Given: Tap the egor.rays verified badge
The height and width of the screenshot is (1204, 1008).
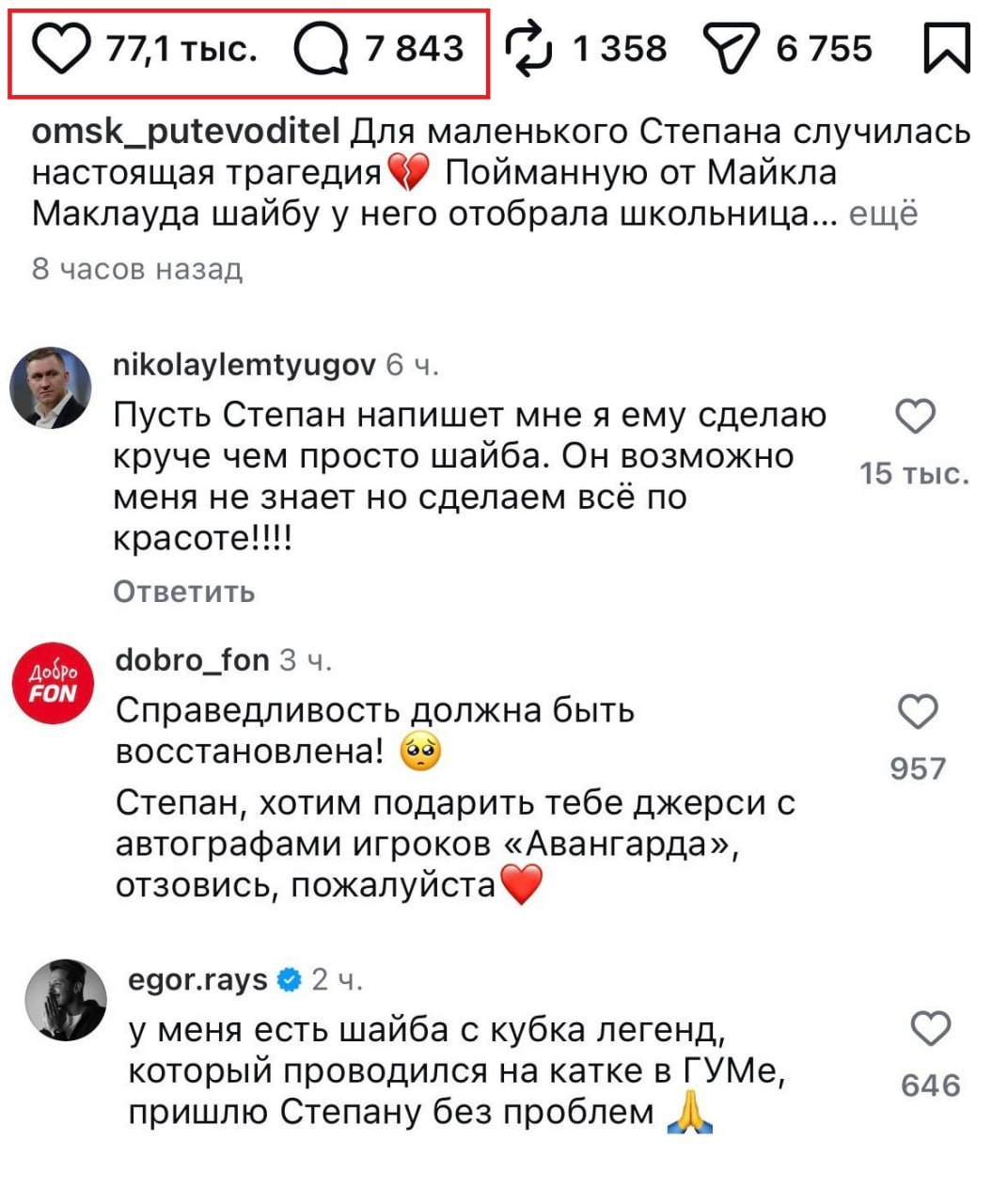Looking at the screenshot, I should point(290,980).
